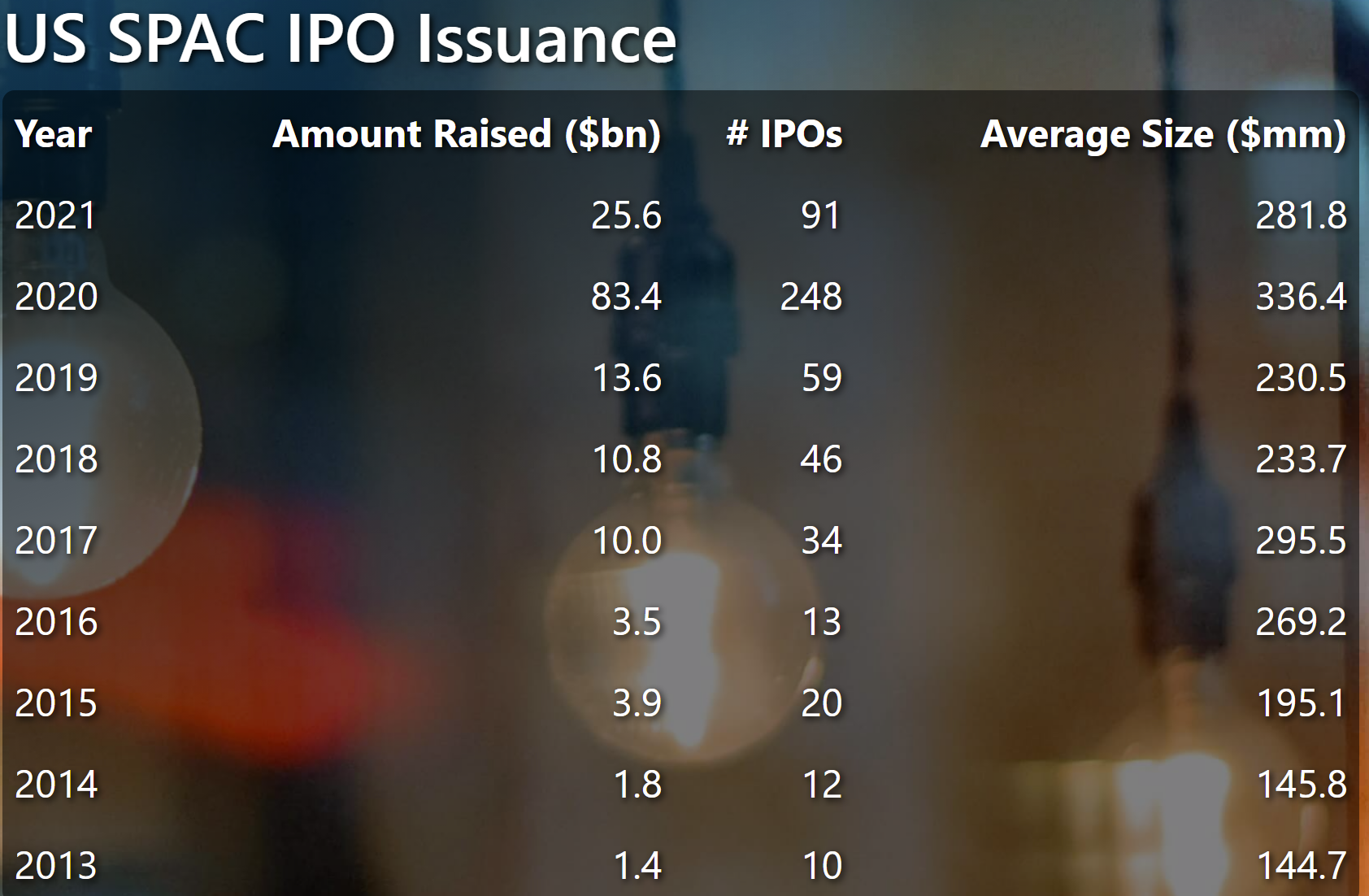Image resolution: width=1369 pixels, height=896 pixels.
Task: Select the 281.8 average size for 2021
Action: click(x=1301, y=215)
